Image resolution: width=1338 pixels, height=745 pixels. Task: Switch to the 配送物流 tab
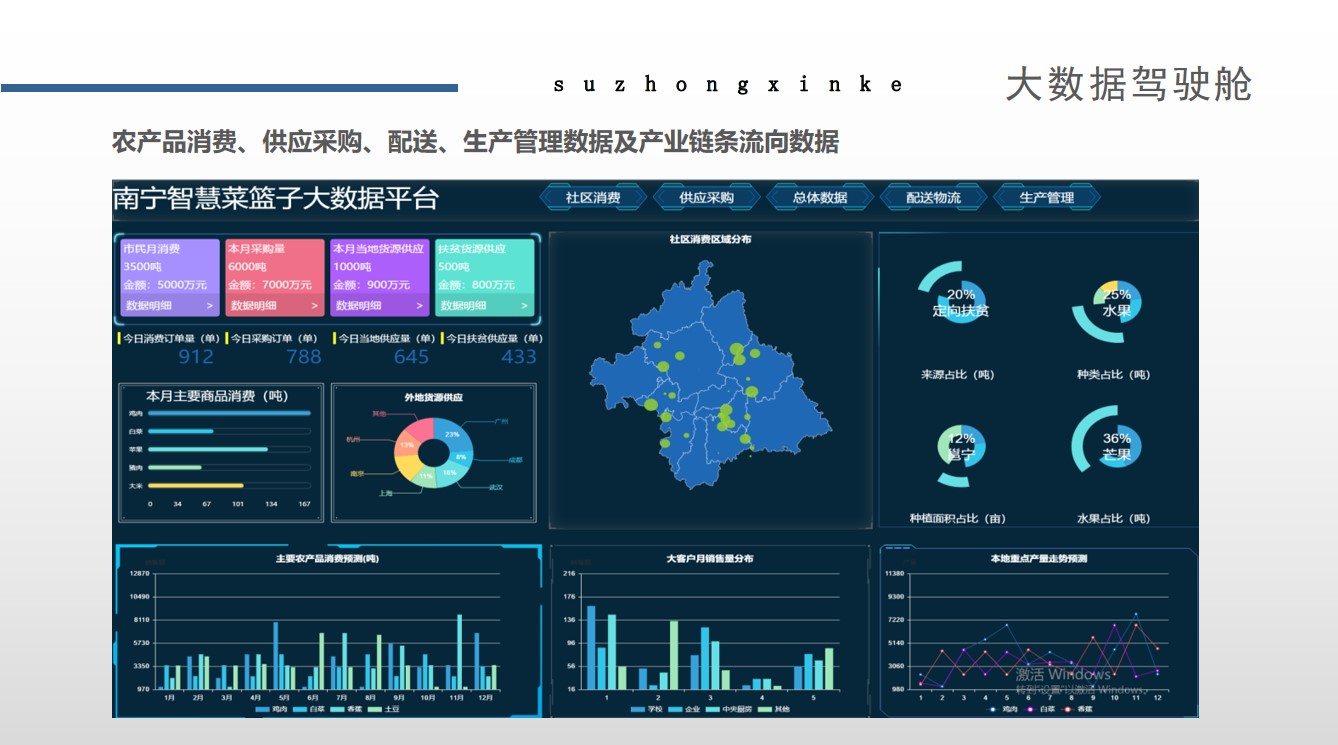point(933,198)
